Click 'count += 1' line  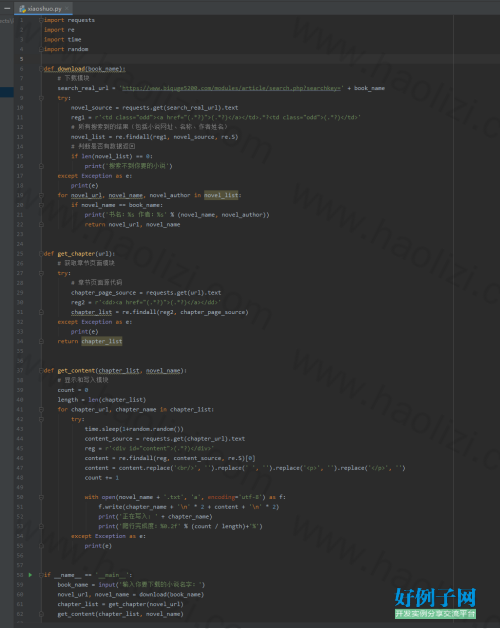102,478
